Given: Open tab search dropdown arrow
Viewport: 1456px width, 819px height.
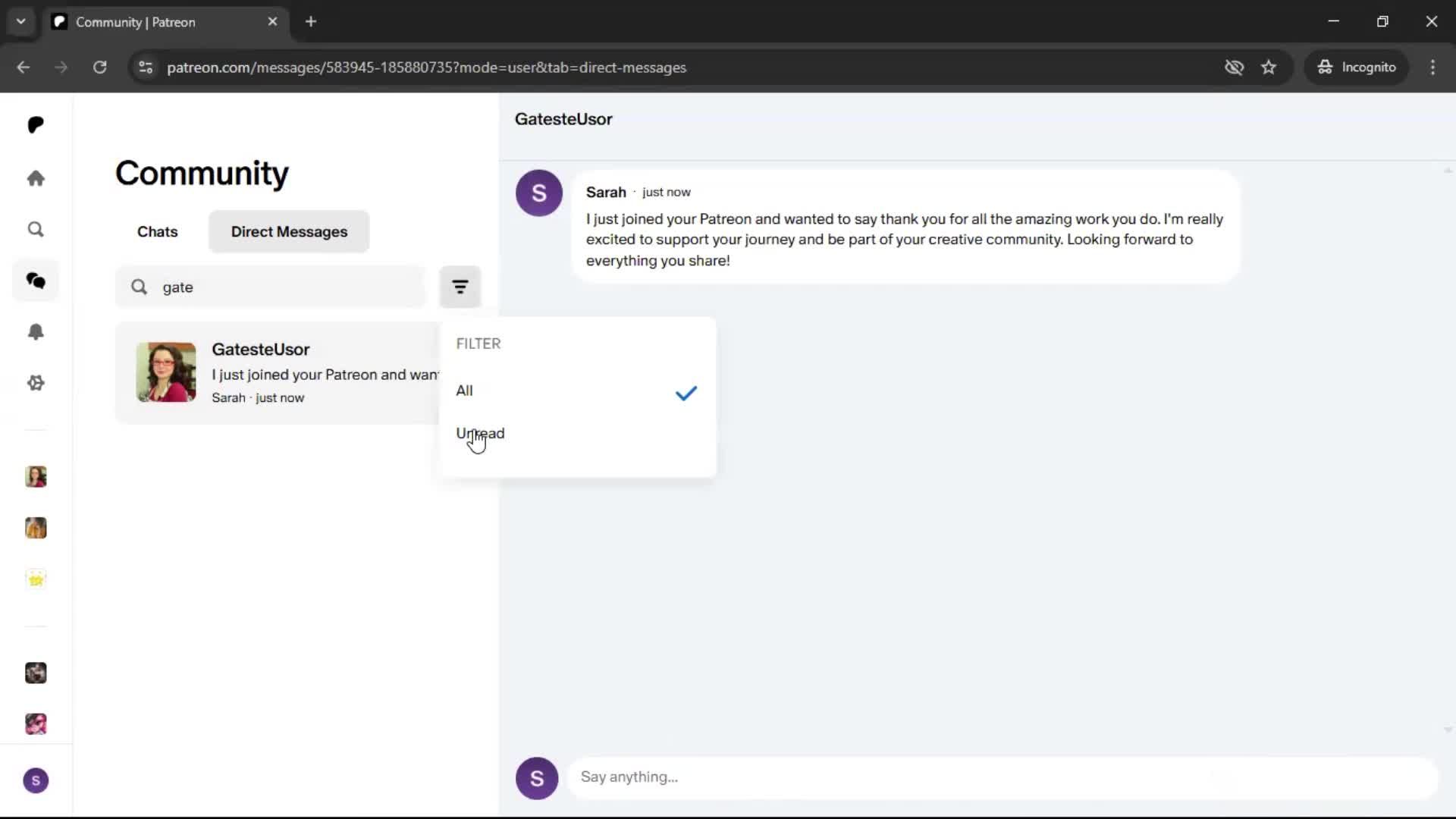Looking at the screenshot, I should pyautogui.click(x=20, y=22).
